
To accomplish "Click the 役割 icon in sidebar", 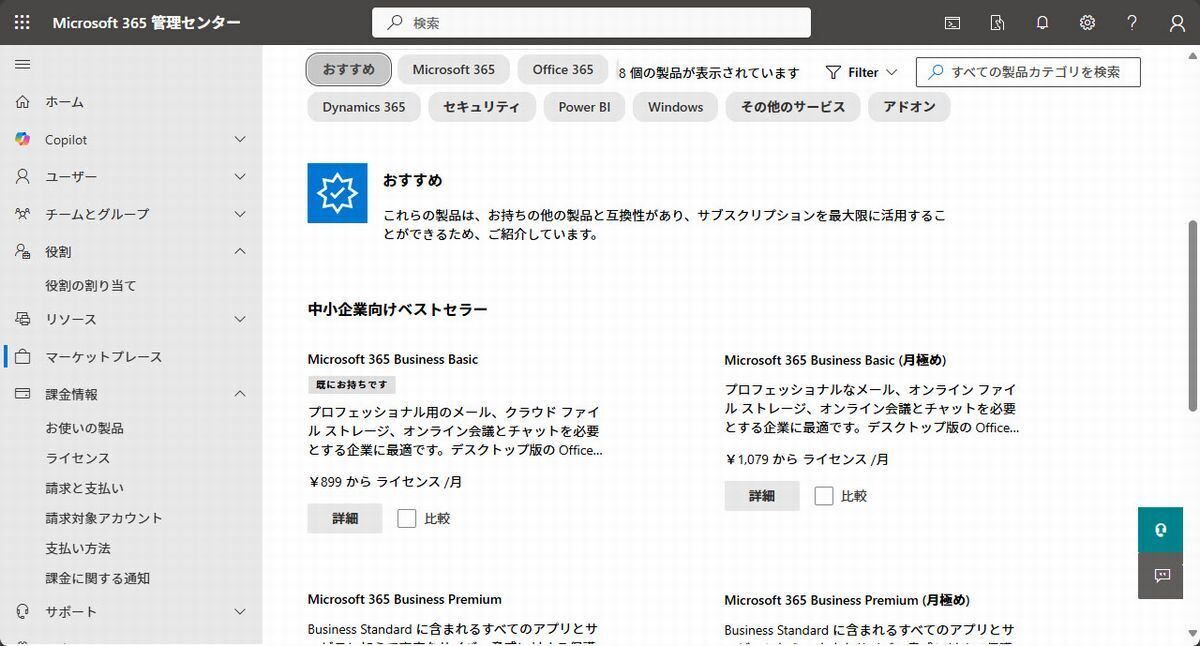I will [x=22, y=252].
